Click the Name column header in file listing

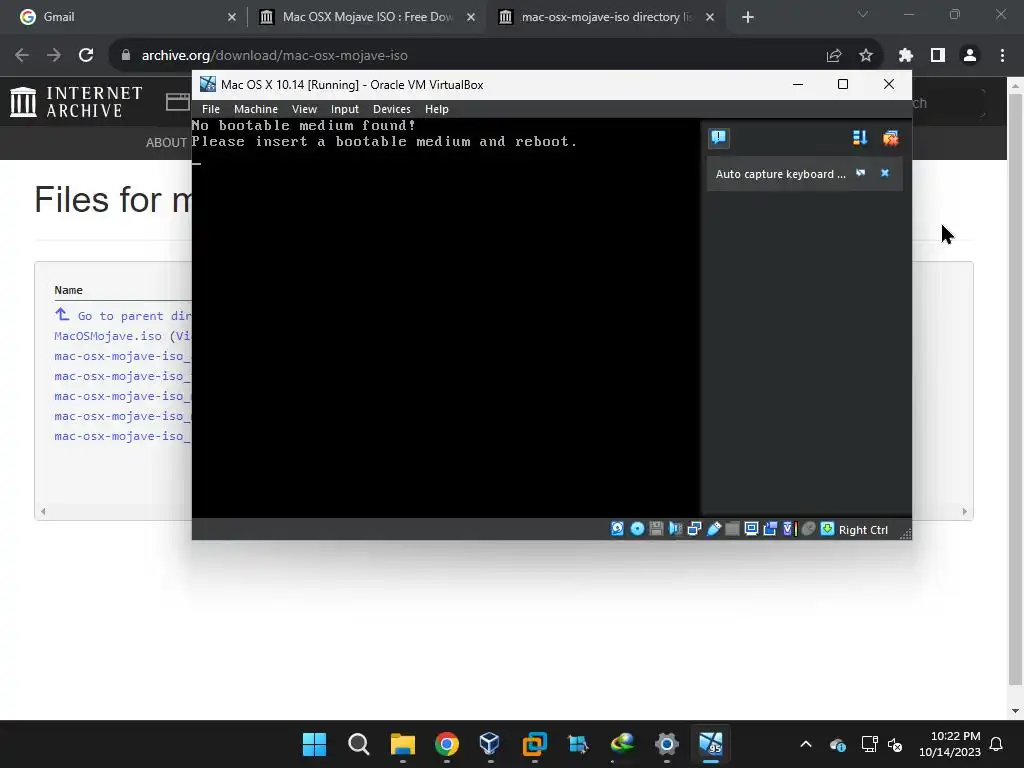tap(69, 290)
